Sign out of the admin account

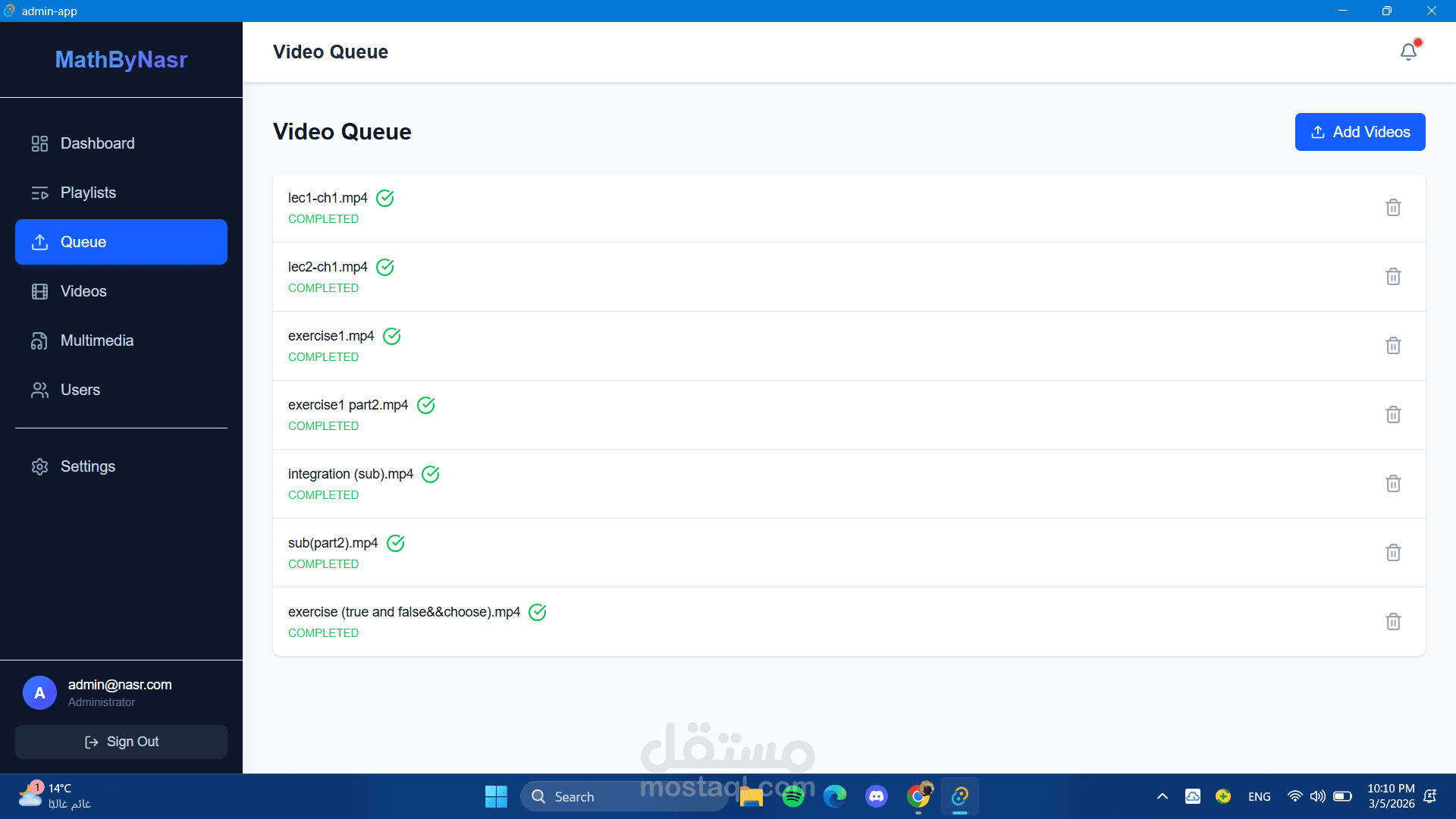pyautogui.click(x=121, y=742)
